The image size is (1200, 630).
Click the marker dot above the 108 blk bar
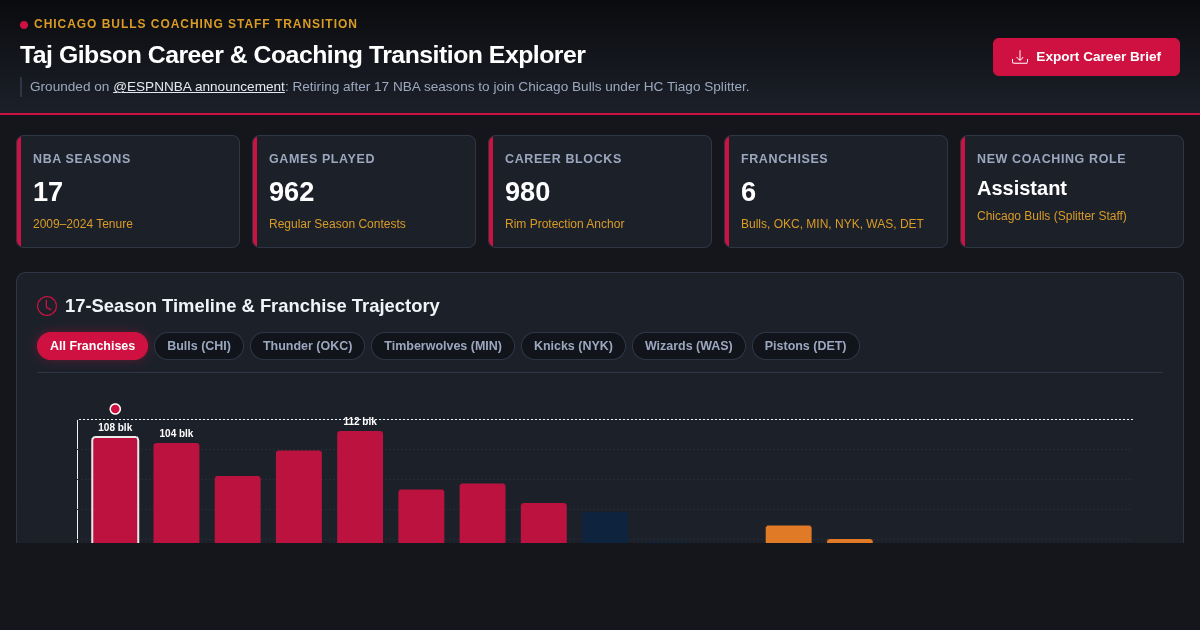115,409
